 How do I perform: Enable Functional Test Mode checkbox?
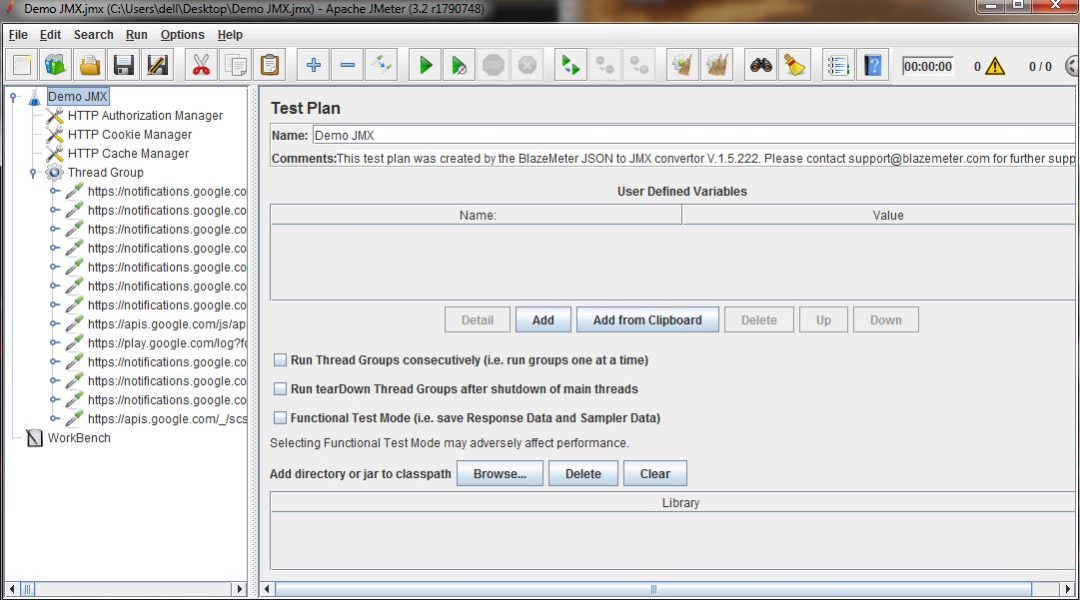(x=280, y=417)
